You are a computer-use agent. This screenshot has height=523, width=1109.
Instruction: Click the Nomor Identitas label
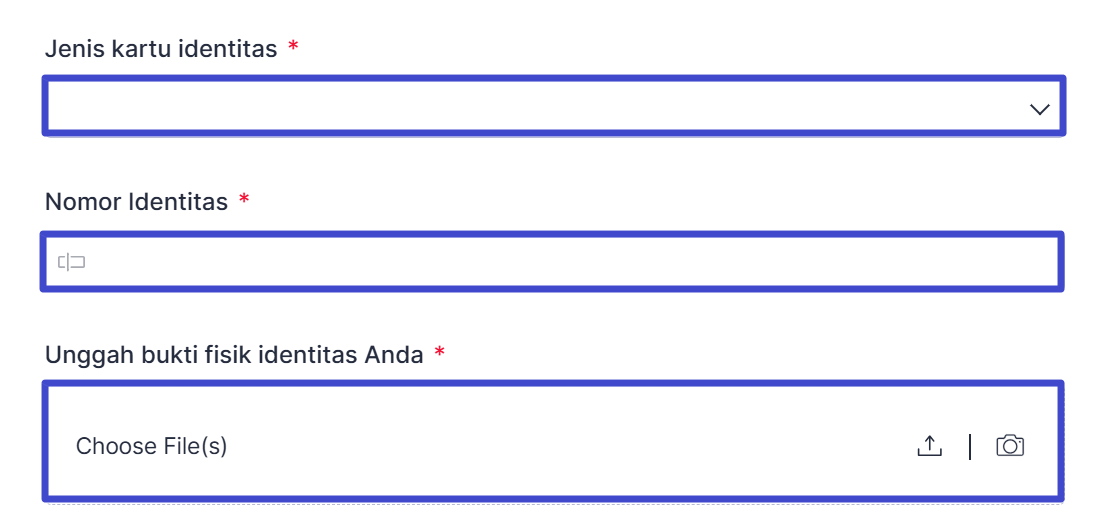tap(137, 202)
